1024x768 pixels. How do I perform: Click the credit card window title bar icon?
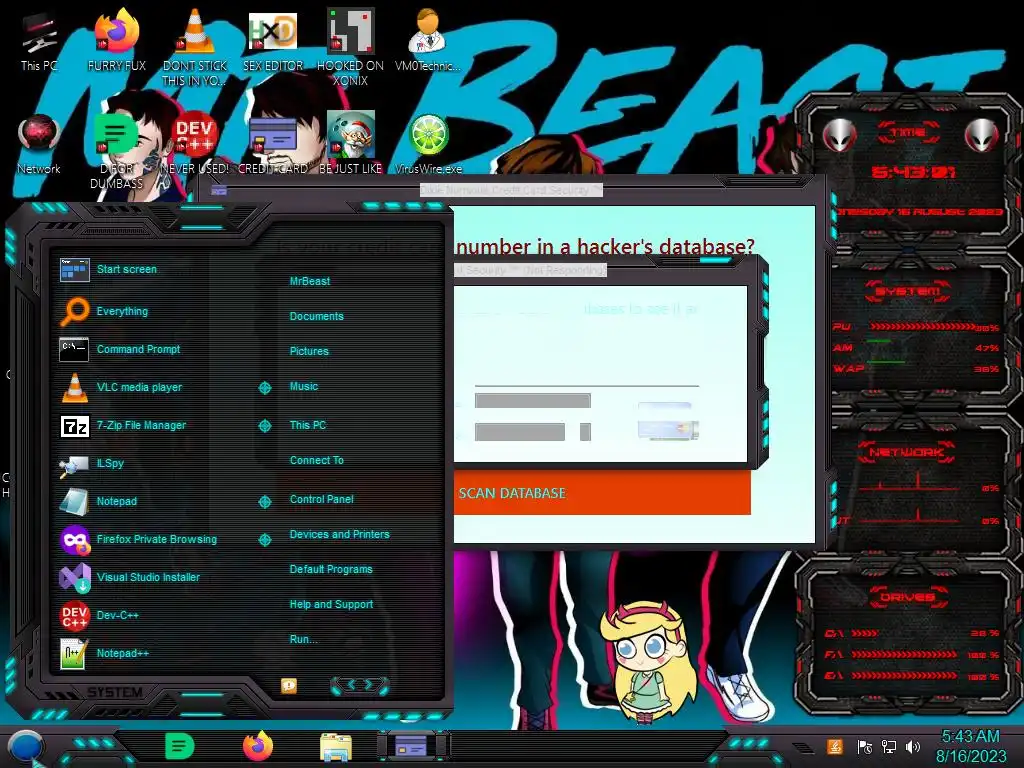coord(219,190)
